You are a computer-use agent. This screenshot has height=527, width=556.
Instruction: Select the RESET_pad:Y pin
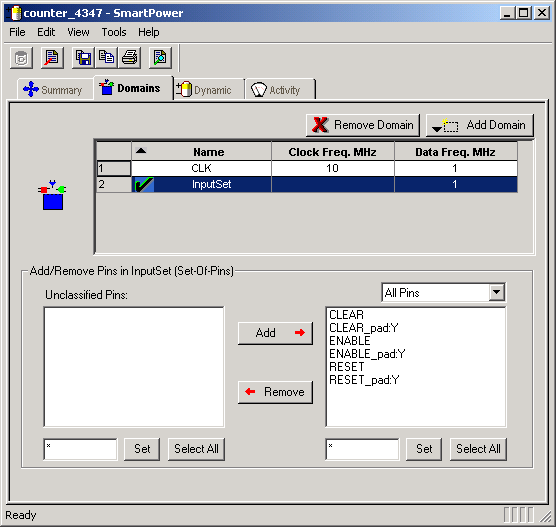pyautogui.click(x=364, y=380)
